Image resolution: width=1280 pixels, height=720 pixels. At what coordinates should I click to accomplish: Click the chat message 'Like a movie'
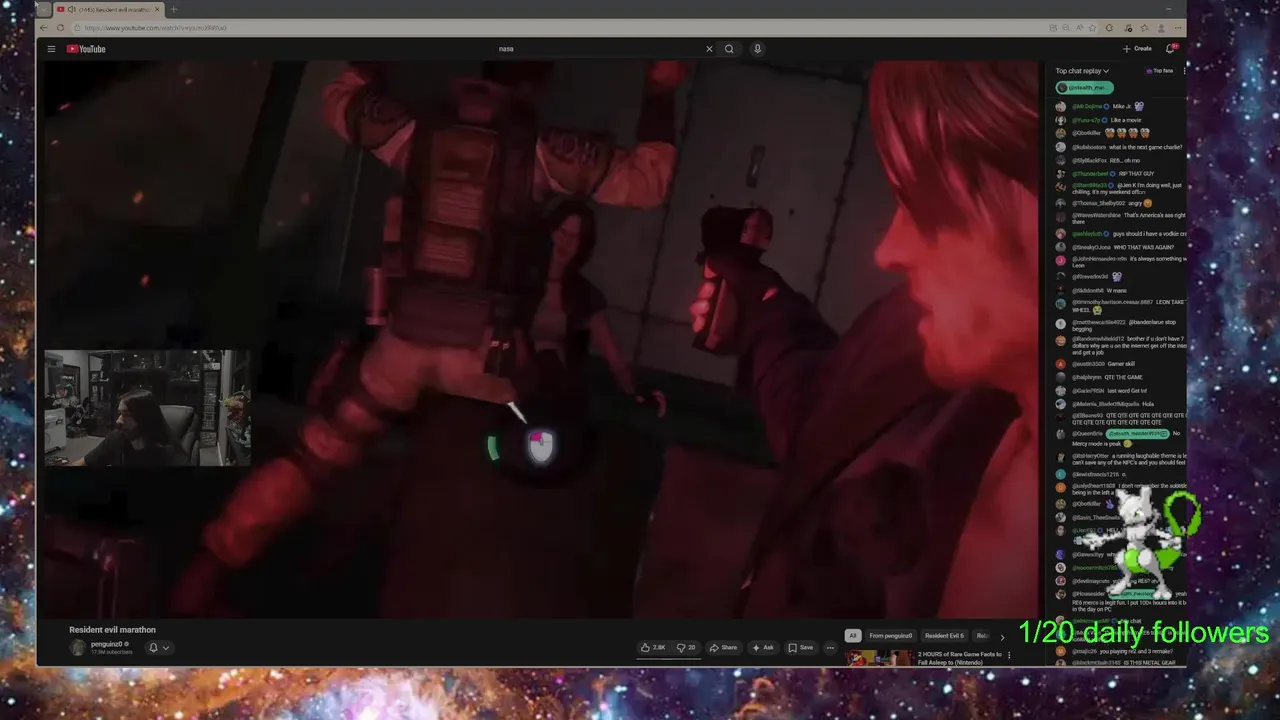pyautogui.click(x=1125, y=120)
